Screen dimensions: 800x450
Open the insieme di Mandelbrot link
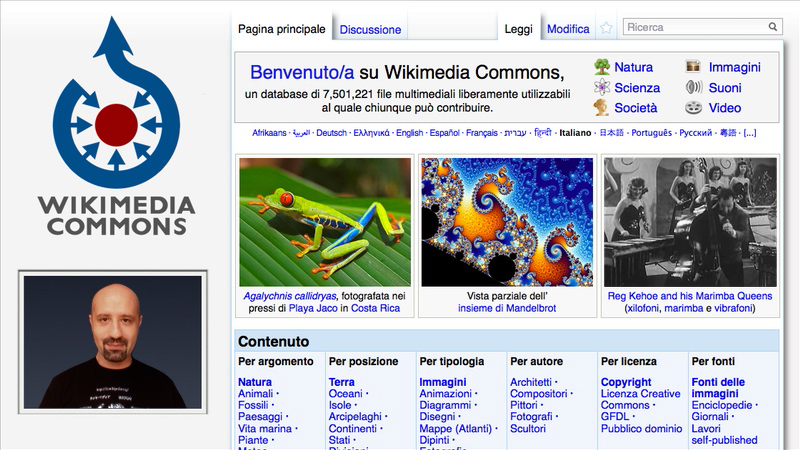pyautogui.click(x=507, y=308)
